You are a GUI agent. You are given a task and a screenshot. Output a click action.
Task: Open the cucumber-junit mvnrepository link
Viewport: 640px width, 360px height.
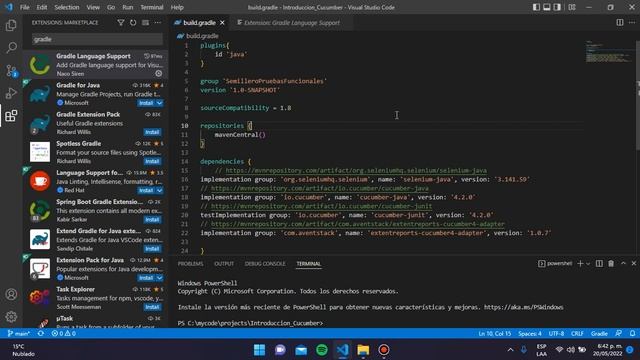click(x=321, y=206)
